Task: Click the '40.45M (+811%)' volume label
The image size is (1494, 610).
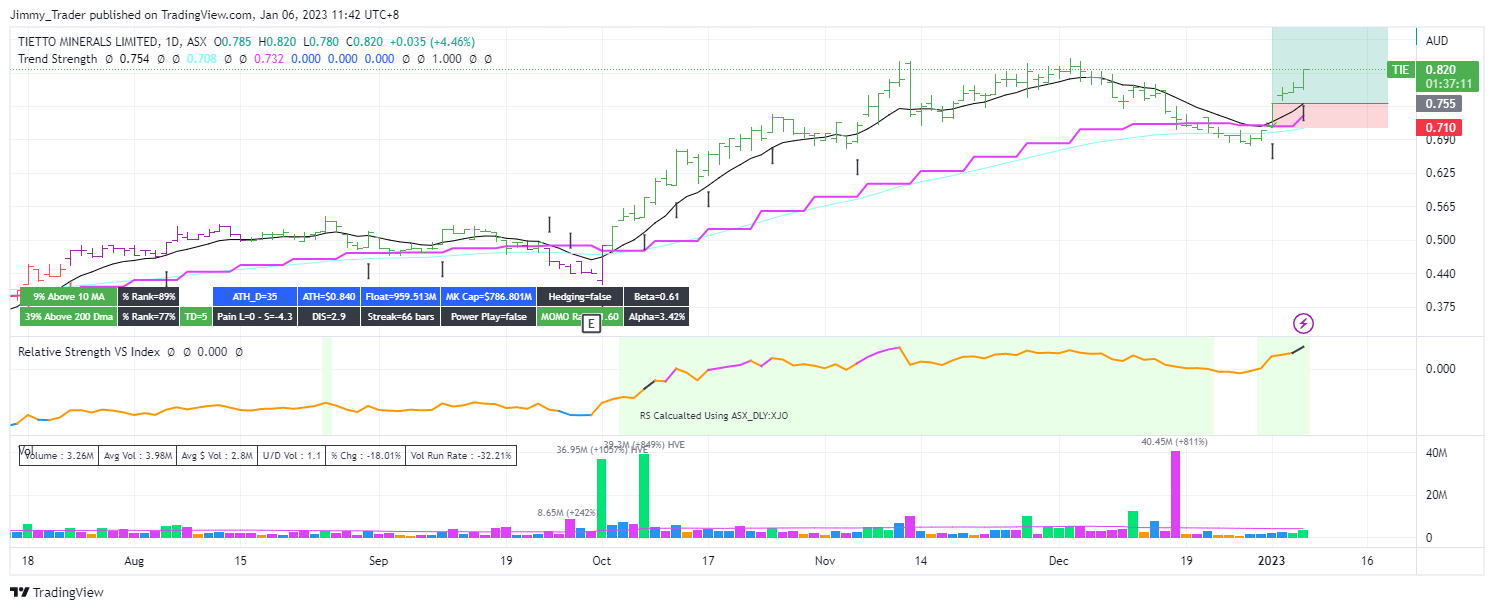Action: pyautogui.click(x=1174, y=441)
